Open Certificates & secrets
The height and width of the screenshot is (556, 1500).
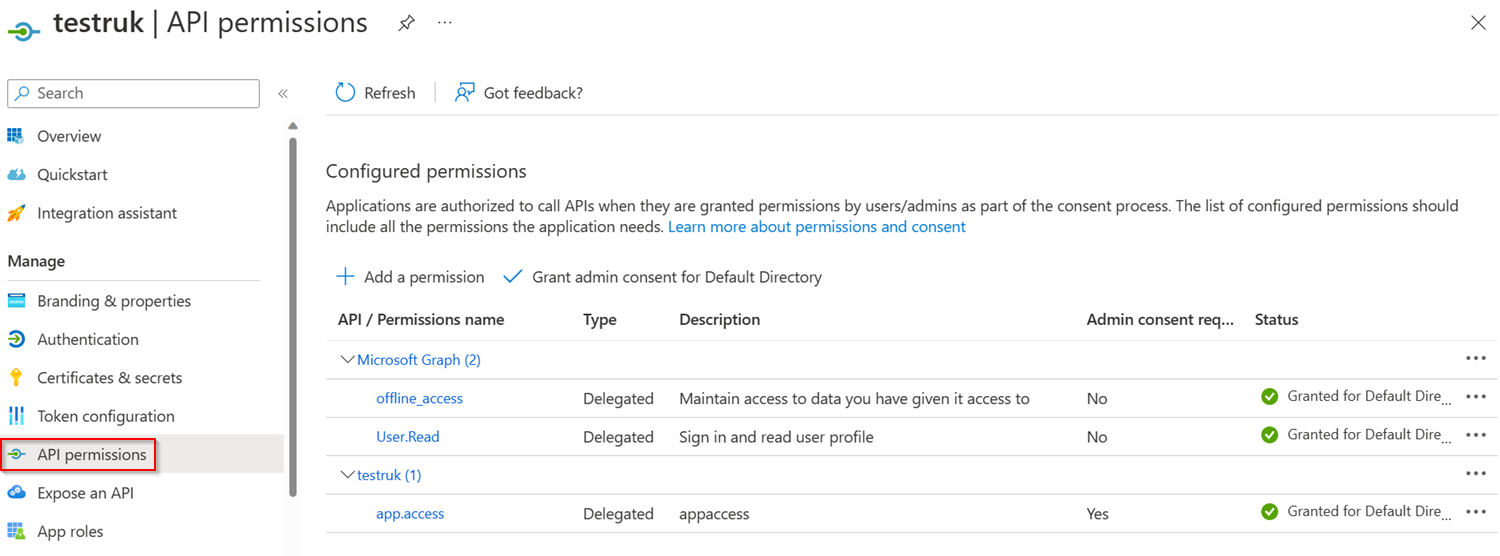[x=110, y=378]
